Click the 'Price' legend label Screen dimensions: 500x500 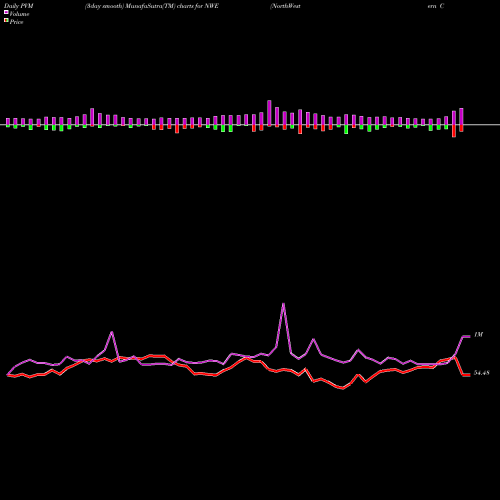pos(16,22)
